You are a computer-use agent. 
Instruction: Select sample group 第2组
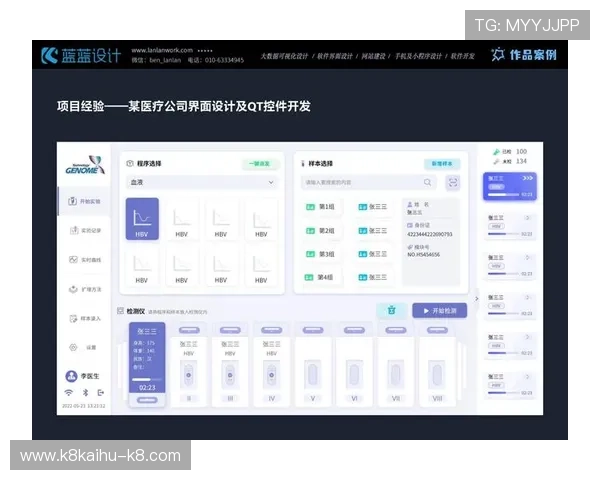click(x=321, y=230)
